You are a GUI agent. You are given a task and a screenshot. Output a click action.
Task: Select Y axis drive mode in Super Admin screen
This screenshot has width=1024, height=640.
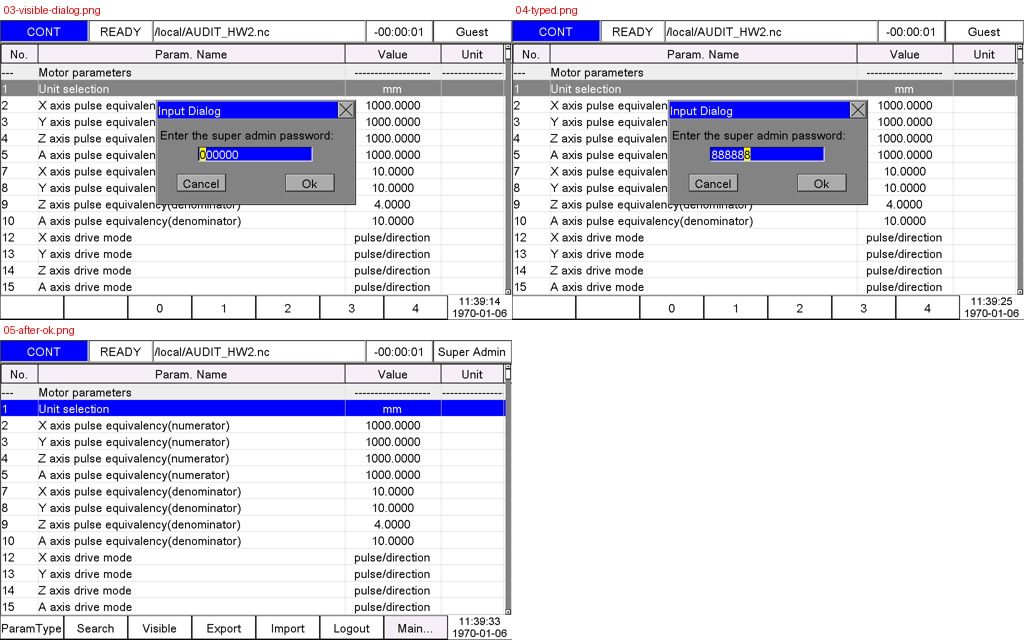(253, 574)
